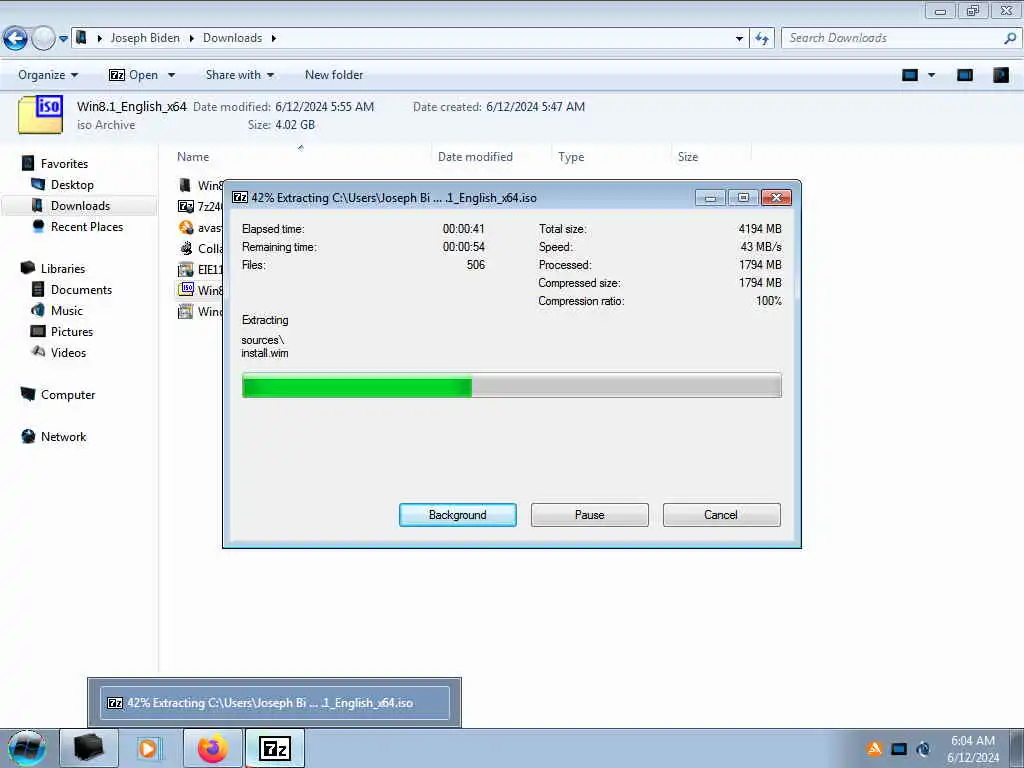Expand the arrow after Joseph Biden breadcrumb

[x=191, y=38]
